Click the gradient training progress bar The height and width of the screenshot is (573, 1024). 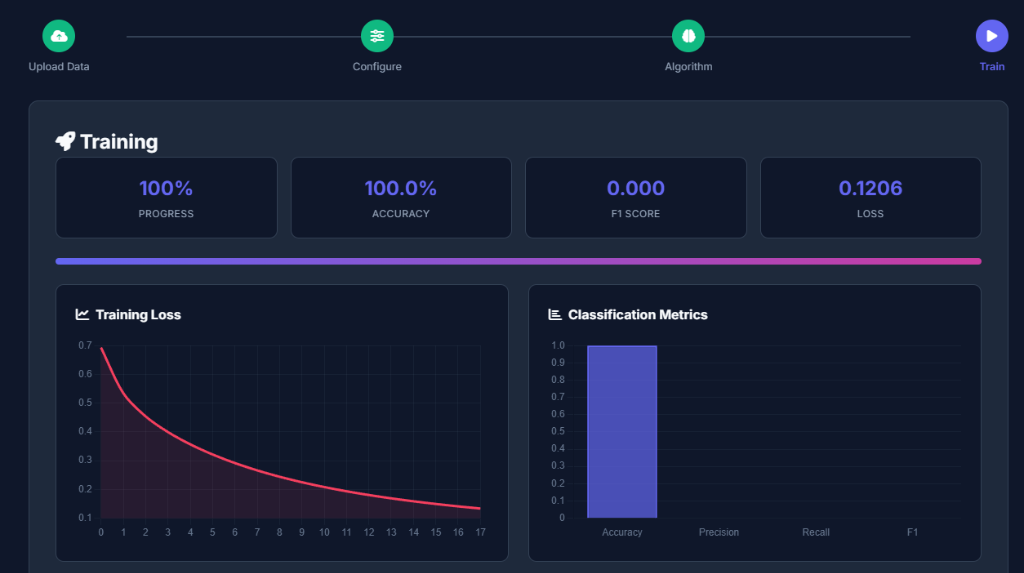[518, 261]
